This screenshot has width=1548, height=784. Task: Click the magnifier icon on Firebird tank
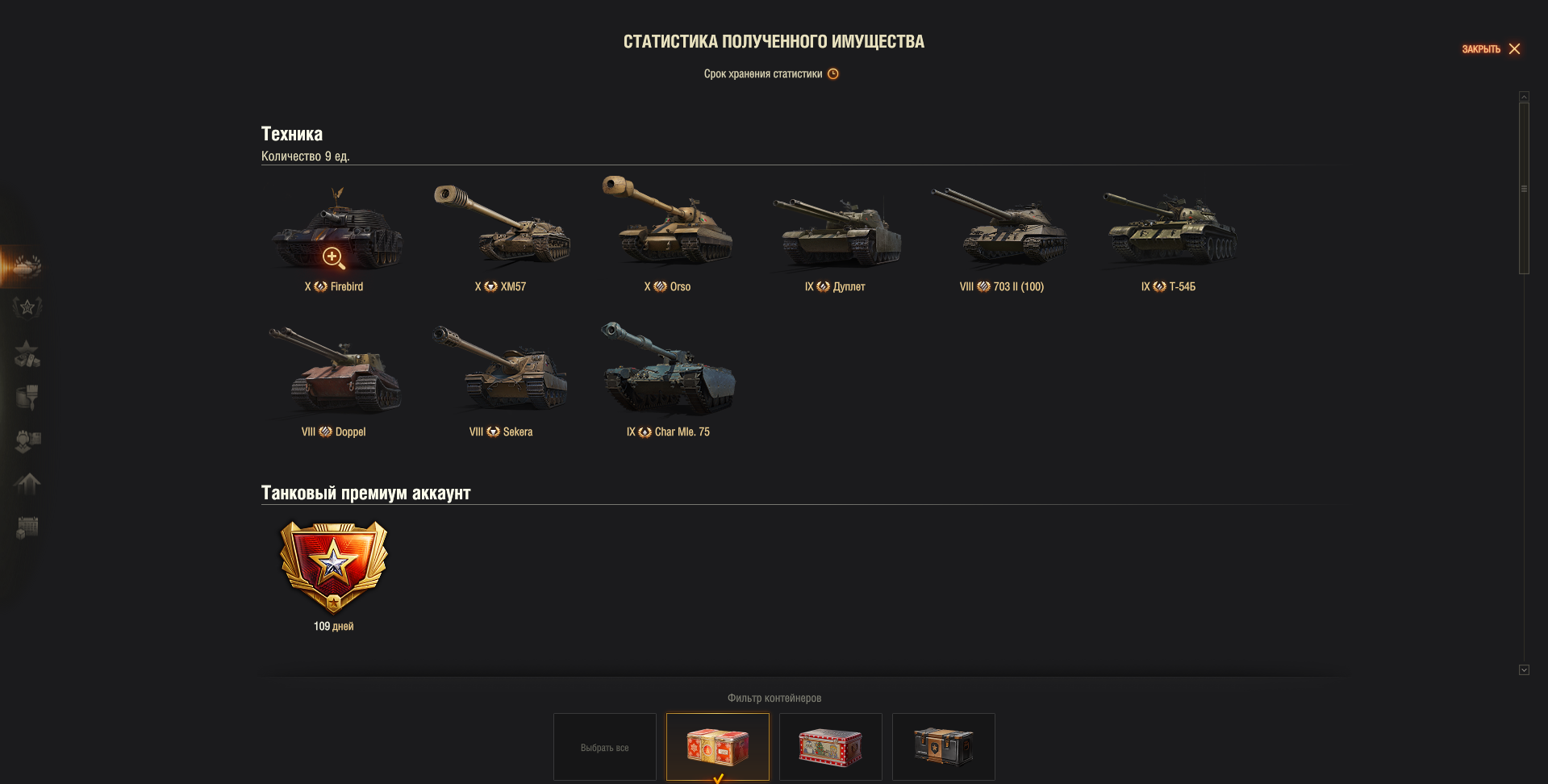tap(334, 258)
